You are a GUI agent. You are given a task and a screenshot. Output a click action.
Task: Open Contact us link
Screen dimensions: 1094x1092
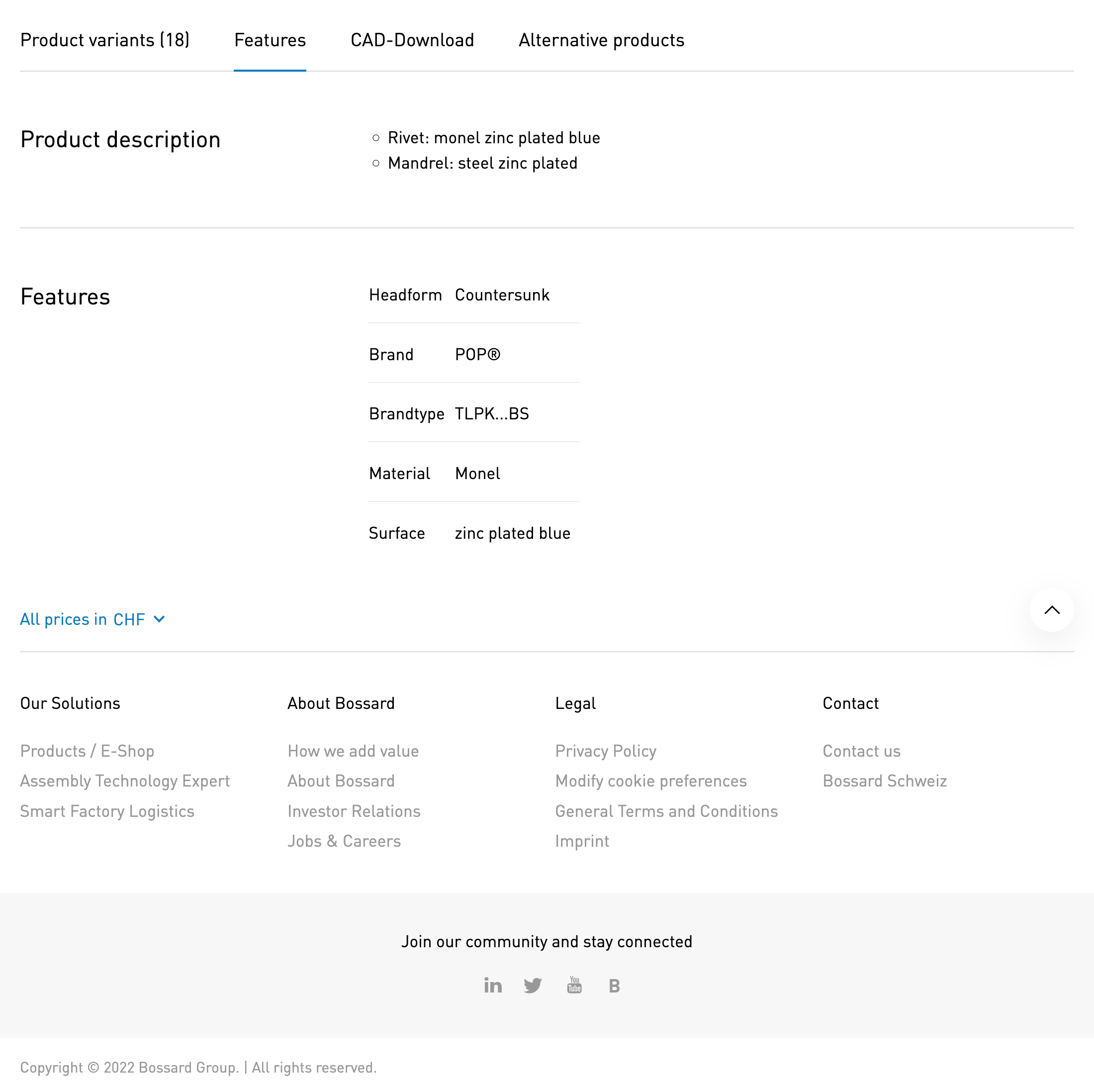861,750
